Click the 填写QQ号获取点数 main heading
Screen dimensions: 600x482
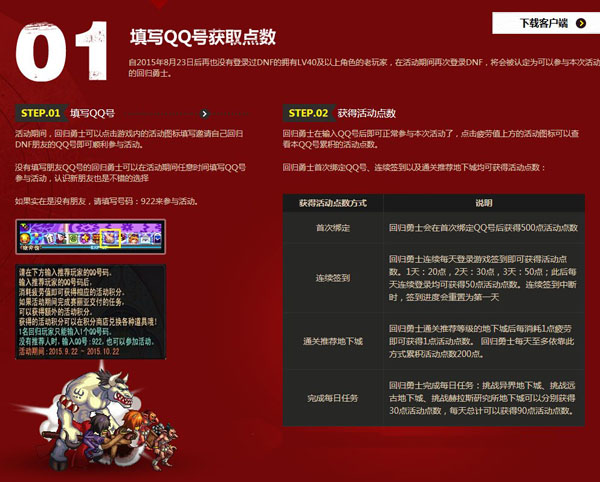(x=202, y=37)
